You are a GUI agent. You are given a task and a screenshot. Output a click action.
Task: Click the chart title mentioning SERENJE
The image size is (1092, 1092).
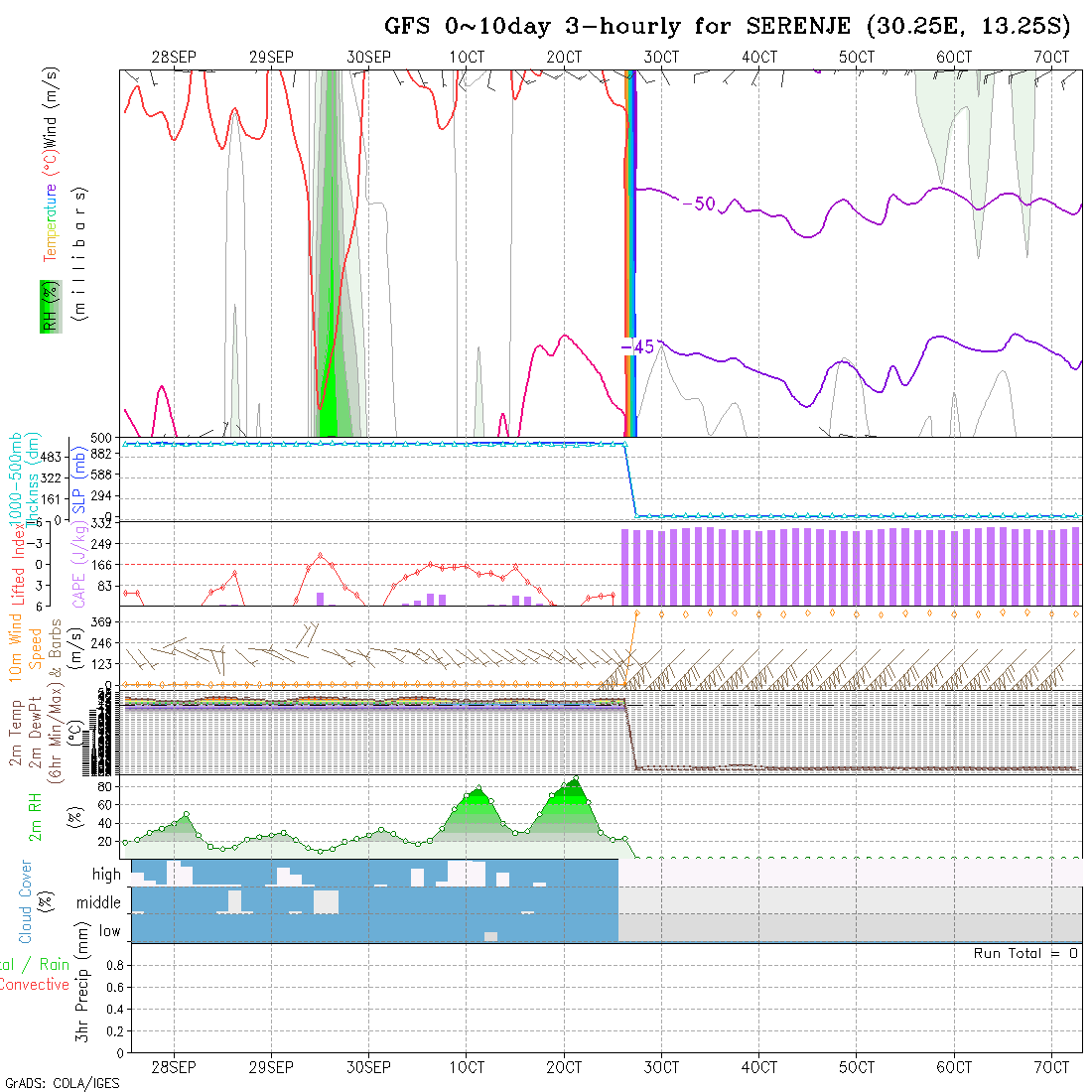pos(727,26)
